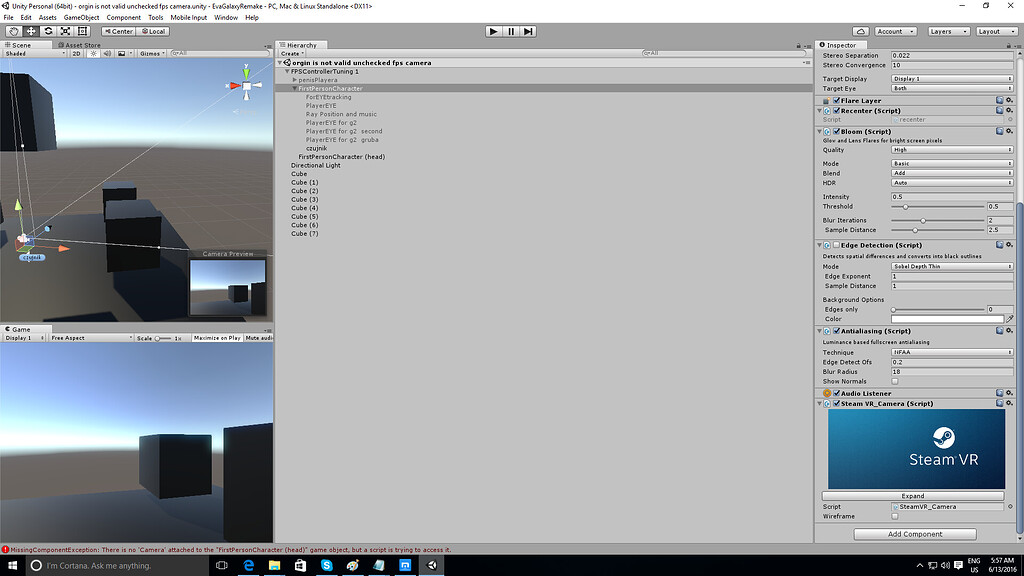This screenshot has width=1024, height=576.
Task: Open the gear menu on Bloom (Script)
Action: pyautogui.click(x=1010, y=131)
